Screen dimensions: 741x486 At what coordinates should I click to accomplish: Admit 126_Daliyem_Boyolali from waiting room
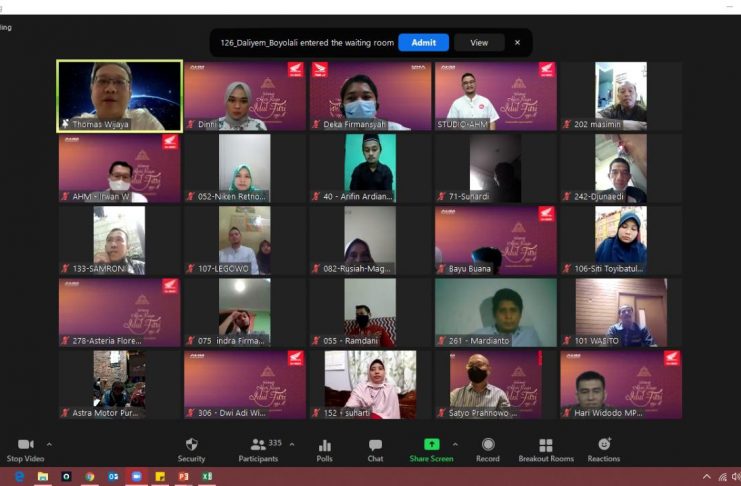(x=423, y=42)
